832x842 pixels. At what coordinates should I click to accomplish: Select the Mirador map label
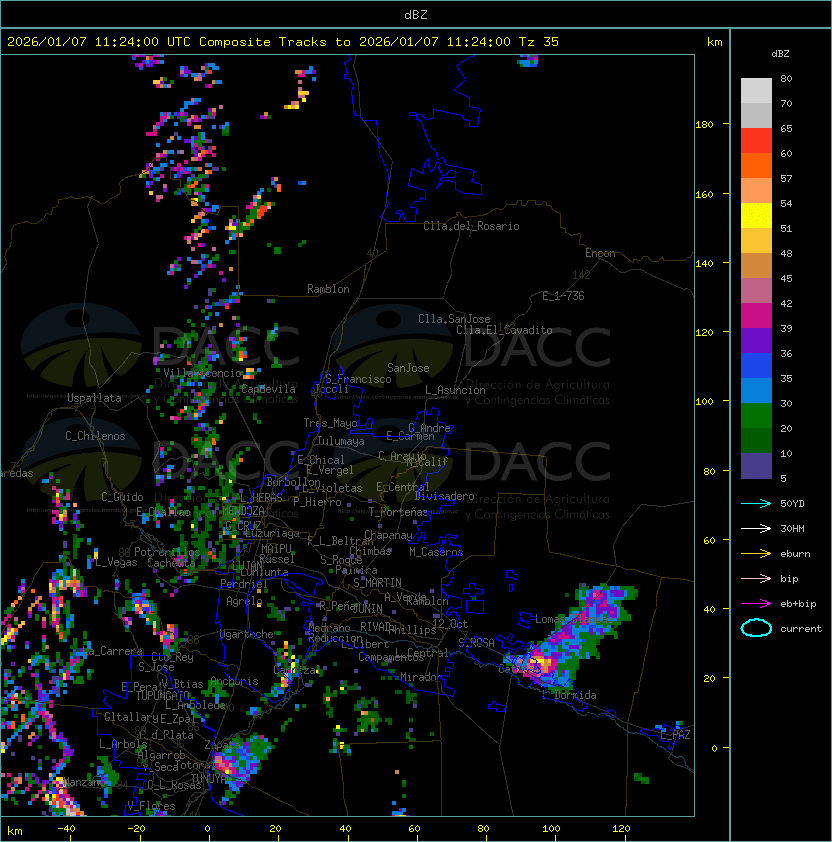coord(421,677)
